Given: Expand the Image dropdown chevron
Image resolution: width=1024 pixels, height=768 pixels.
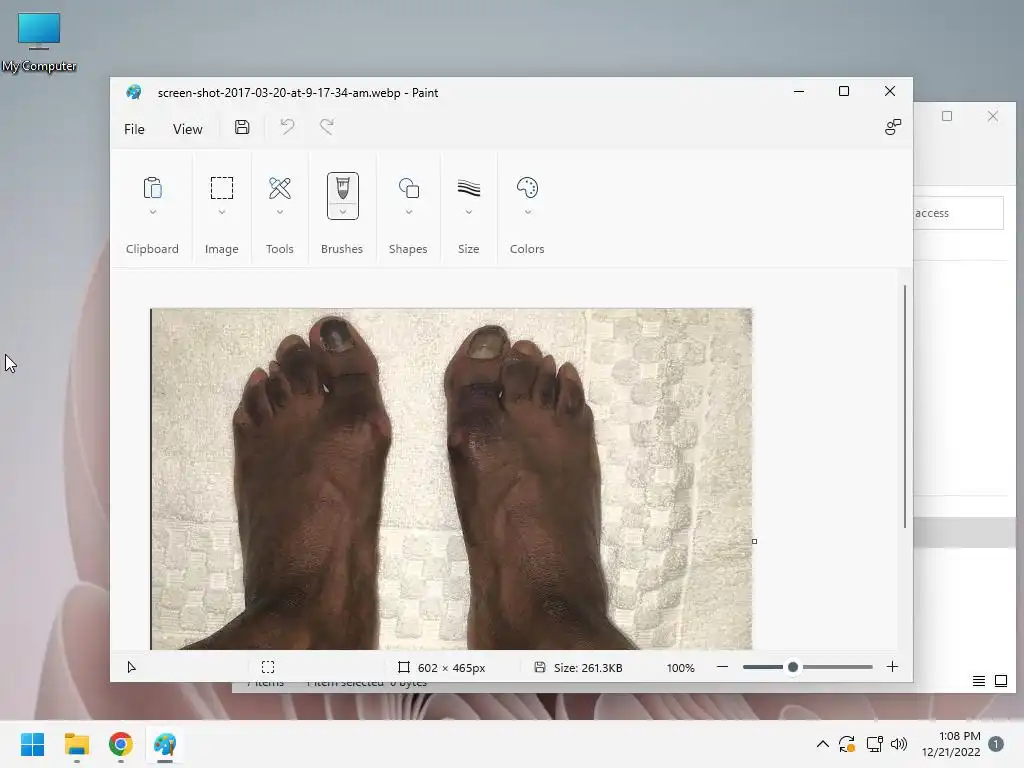Looking at the screenshot, I should tap(221, 212).
